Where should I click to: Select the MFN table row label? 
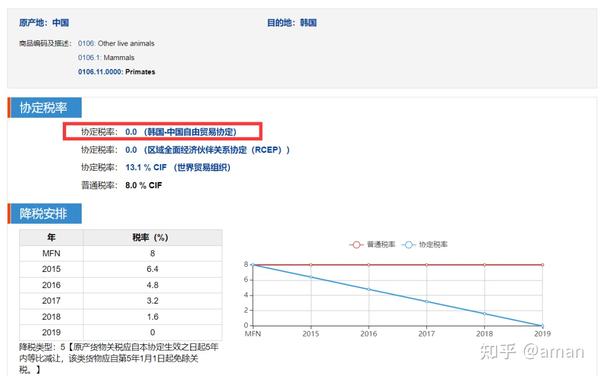[51, 253]
